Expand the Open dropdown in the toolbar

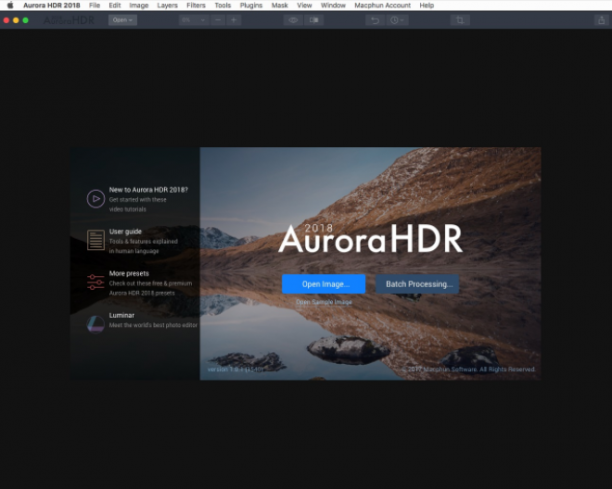123,20
